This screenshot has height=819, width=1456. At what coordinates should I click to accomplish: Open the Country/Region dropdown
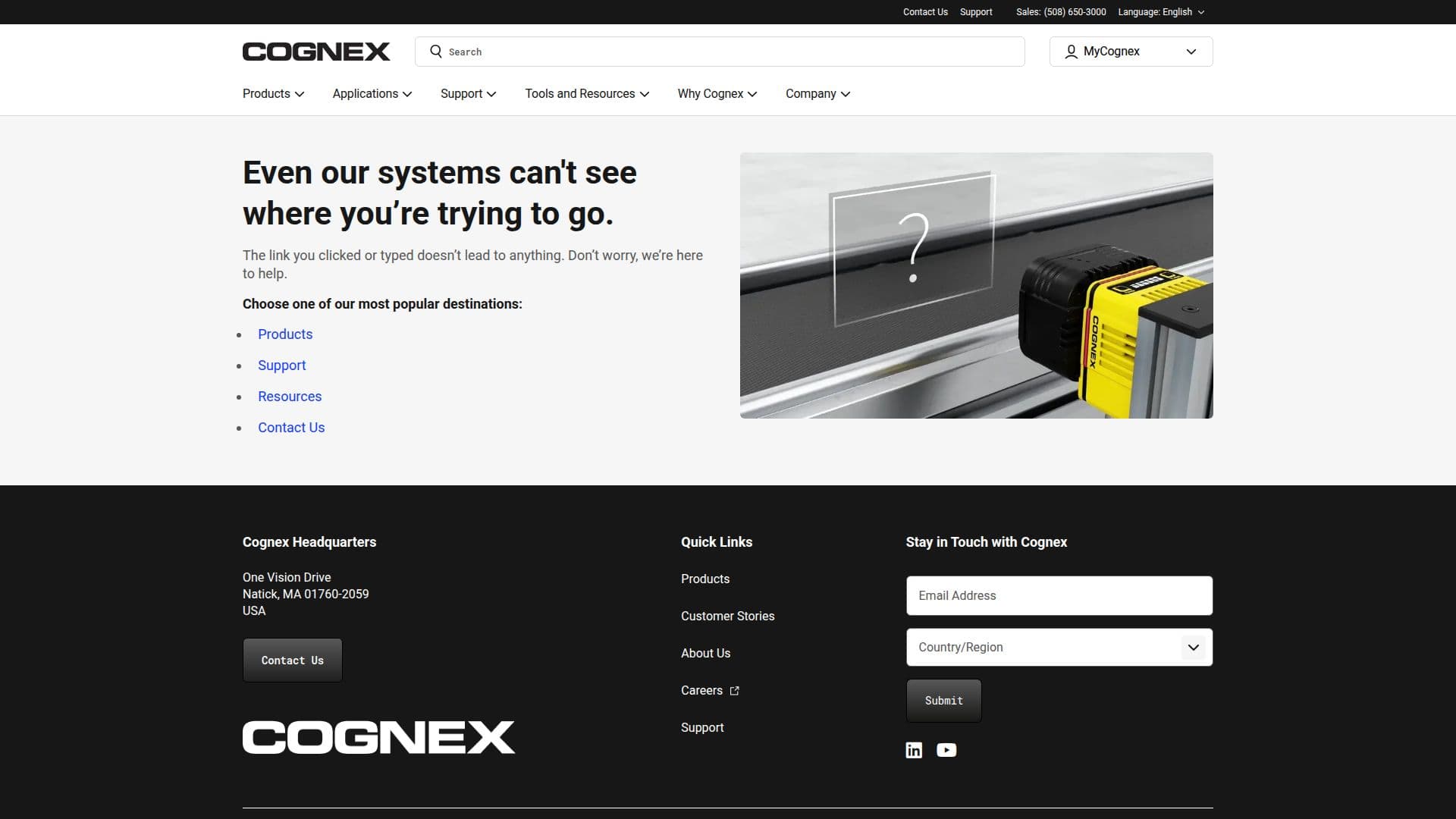(x=1059, y=648)
